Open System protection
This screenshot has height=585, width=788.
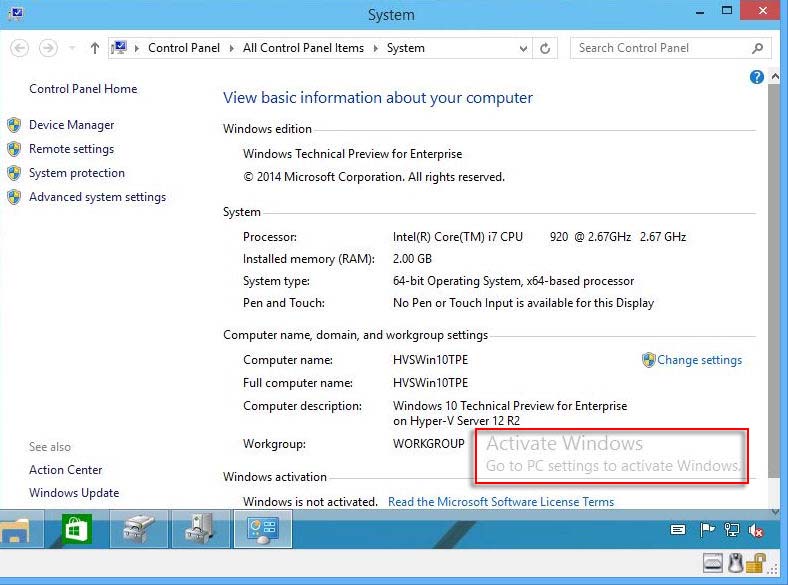pyautogui.click(x=76, y=173)
